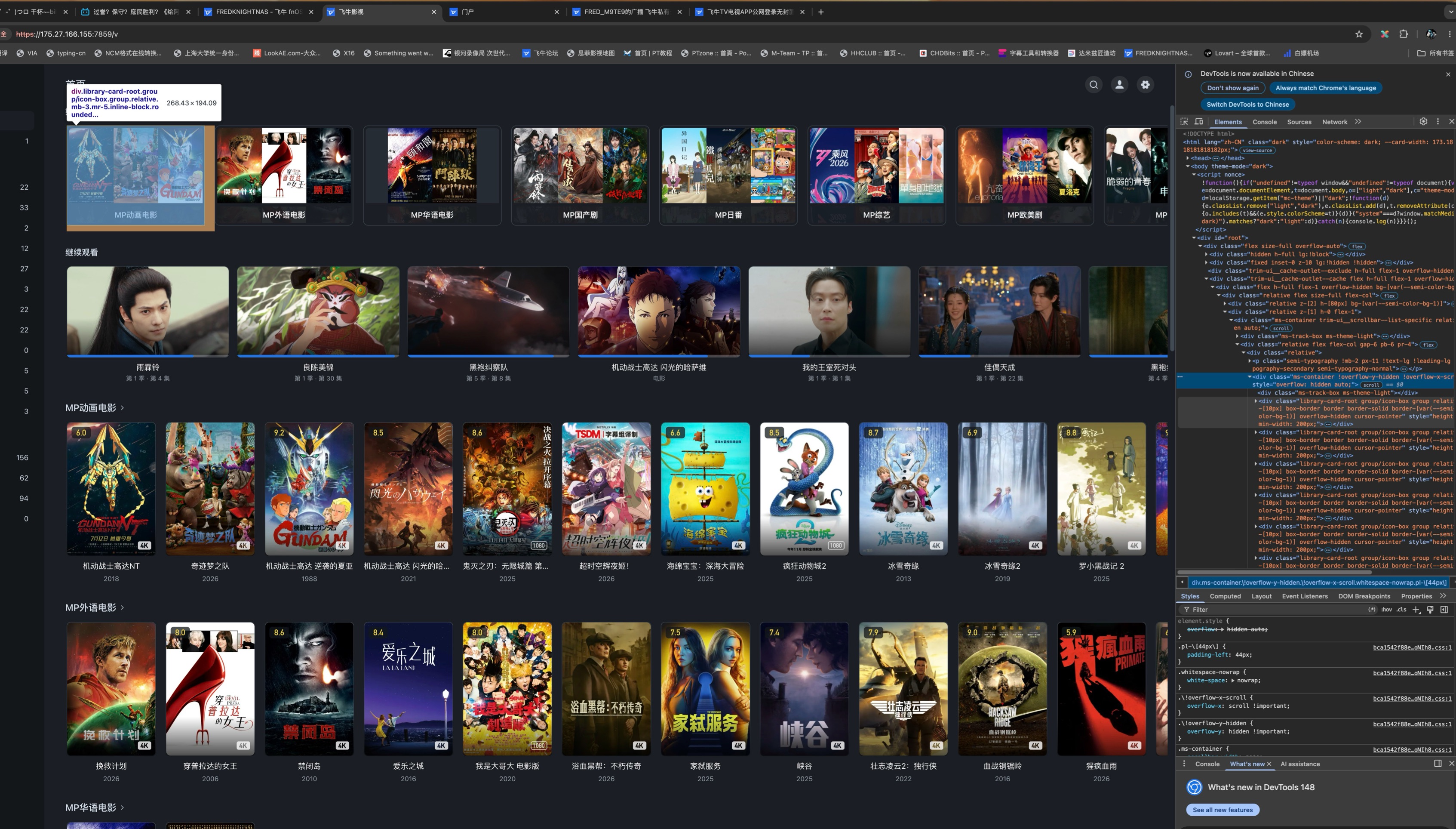
Task: Collapse the script nonce node
Action: pyautogui.click(x=1194, y=175)
